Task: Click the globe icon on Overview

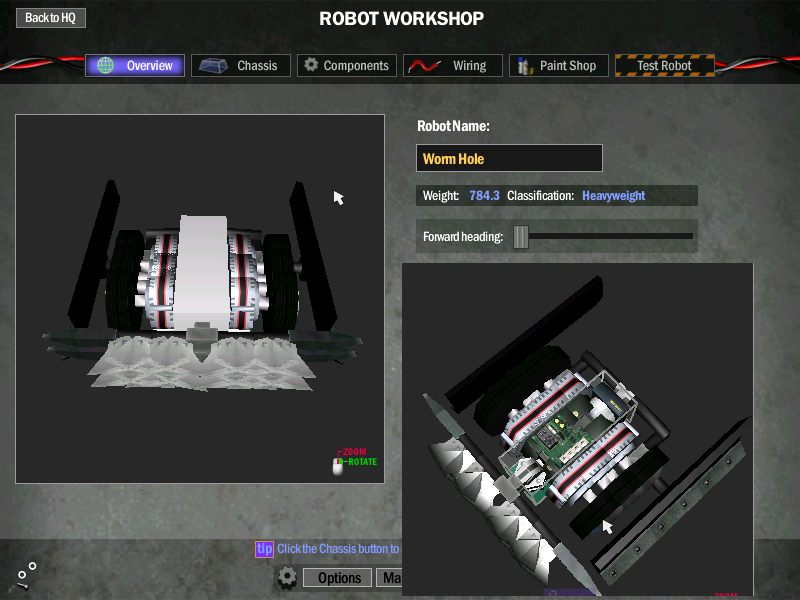Action: coord(106,65)
